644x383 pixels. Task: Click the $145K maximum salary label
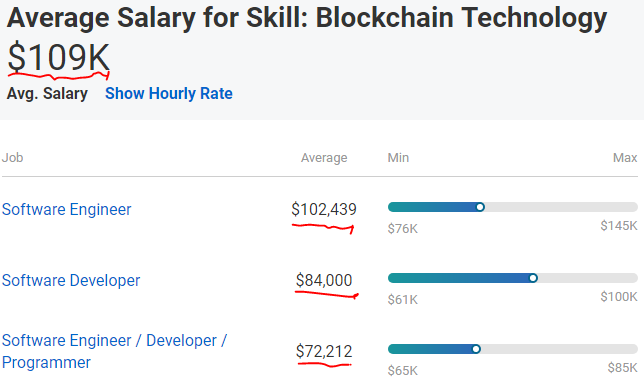click(x=619, y=225)
